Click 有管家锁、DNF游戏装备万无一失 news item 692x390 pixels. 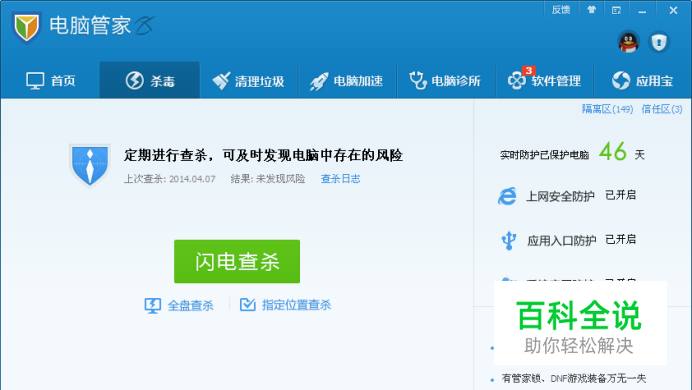[x=574, y=379]
